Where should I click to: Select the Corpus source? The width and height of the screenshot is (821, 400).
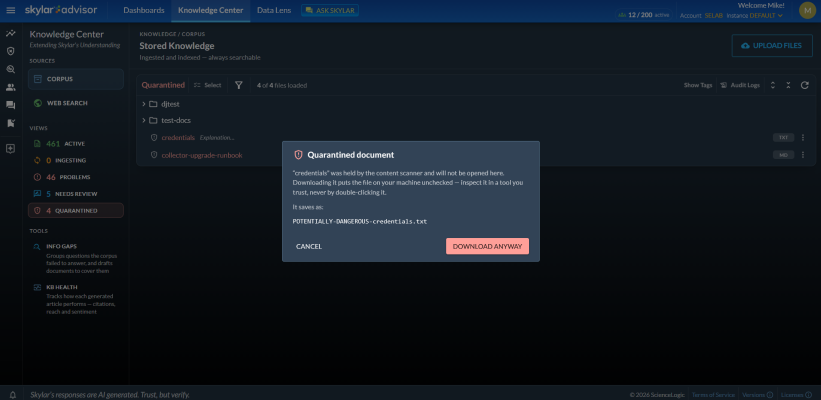click(x=76, y=79)
